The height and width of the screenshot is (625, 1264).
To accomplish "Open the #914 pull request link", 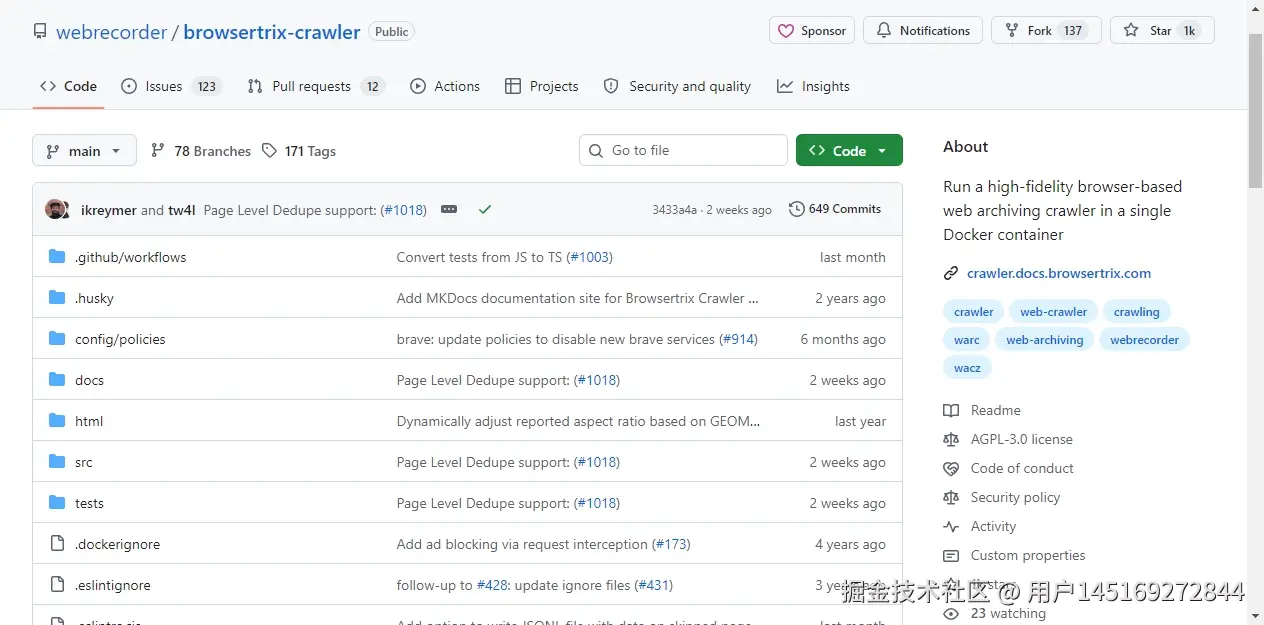I will pos(739,339).
